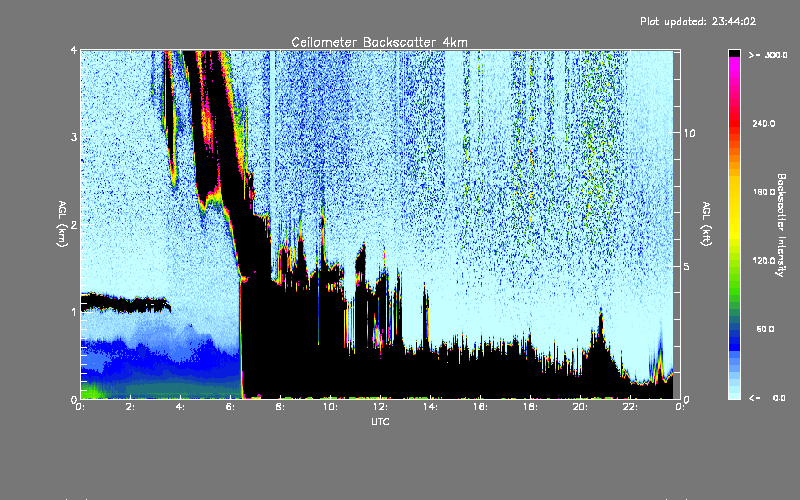The image size is (800, 500).
Task: Click the "5" tick on kft axis
Action: 687,267
